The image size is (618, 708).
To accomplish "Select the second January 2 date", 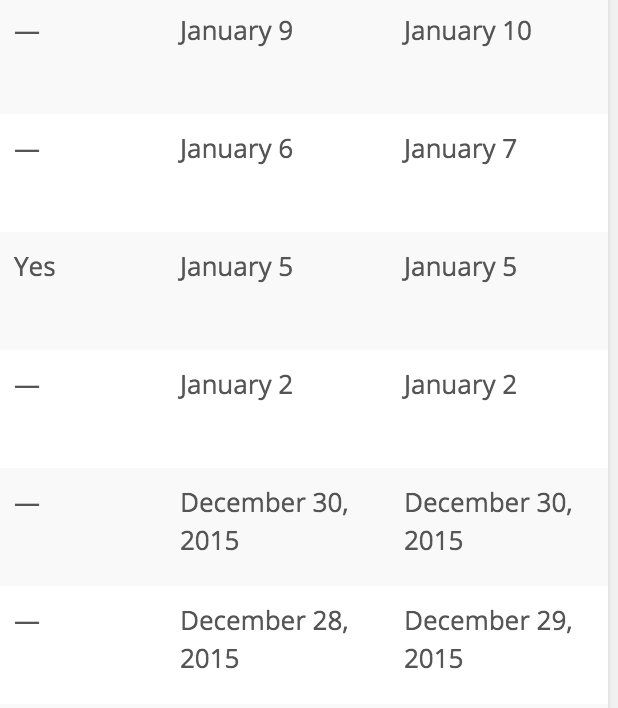I will (460, 386).
